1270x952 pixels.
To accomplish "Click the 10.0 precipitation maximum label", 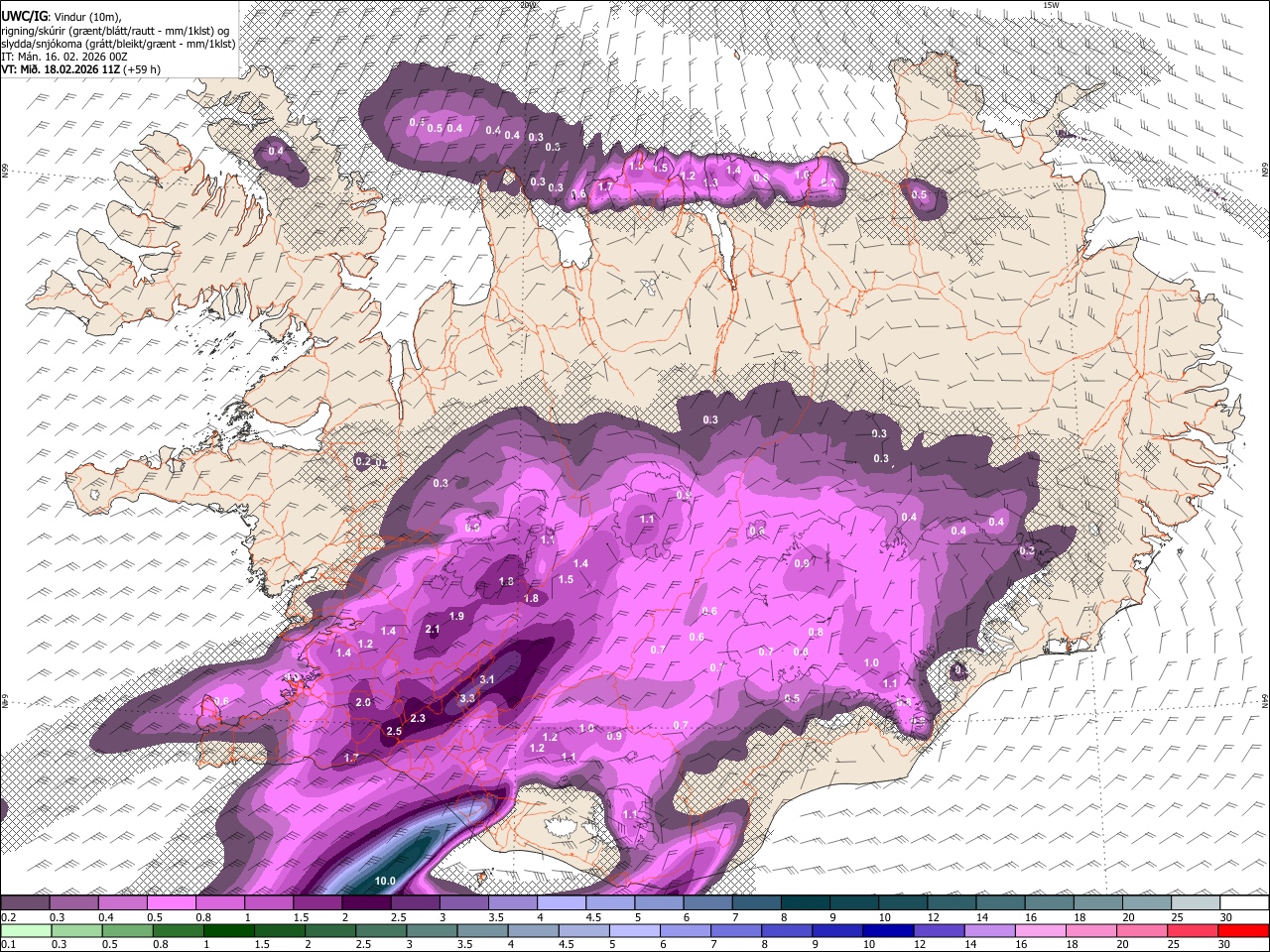I will [x=386, y=881].
